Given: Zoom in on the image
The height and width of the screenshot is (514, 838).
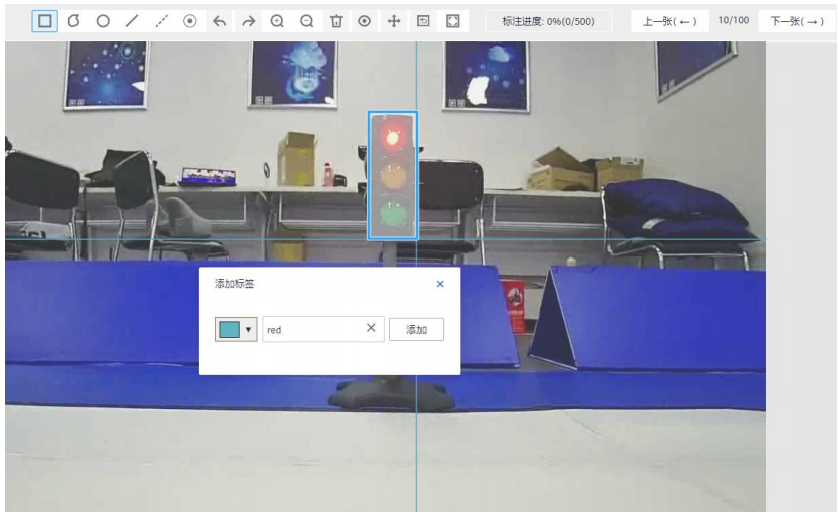Looking at the screenshot, I should click(x=277, y=21).
